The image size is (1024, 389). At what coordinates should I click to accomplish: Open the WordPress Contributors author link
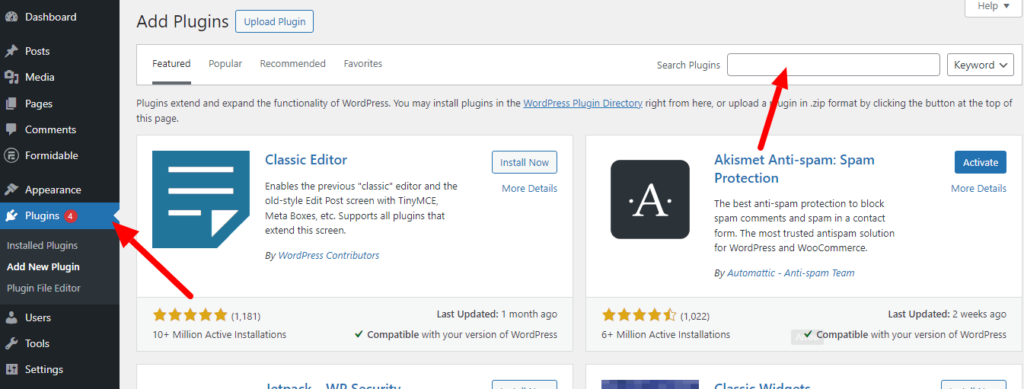tap(328, 256)
